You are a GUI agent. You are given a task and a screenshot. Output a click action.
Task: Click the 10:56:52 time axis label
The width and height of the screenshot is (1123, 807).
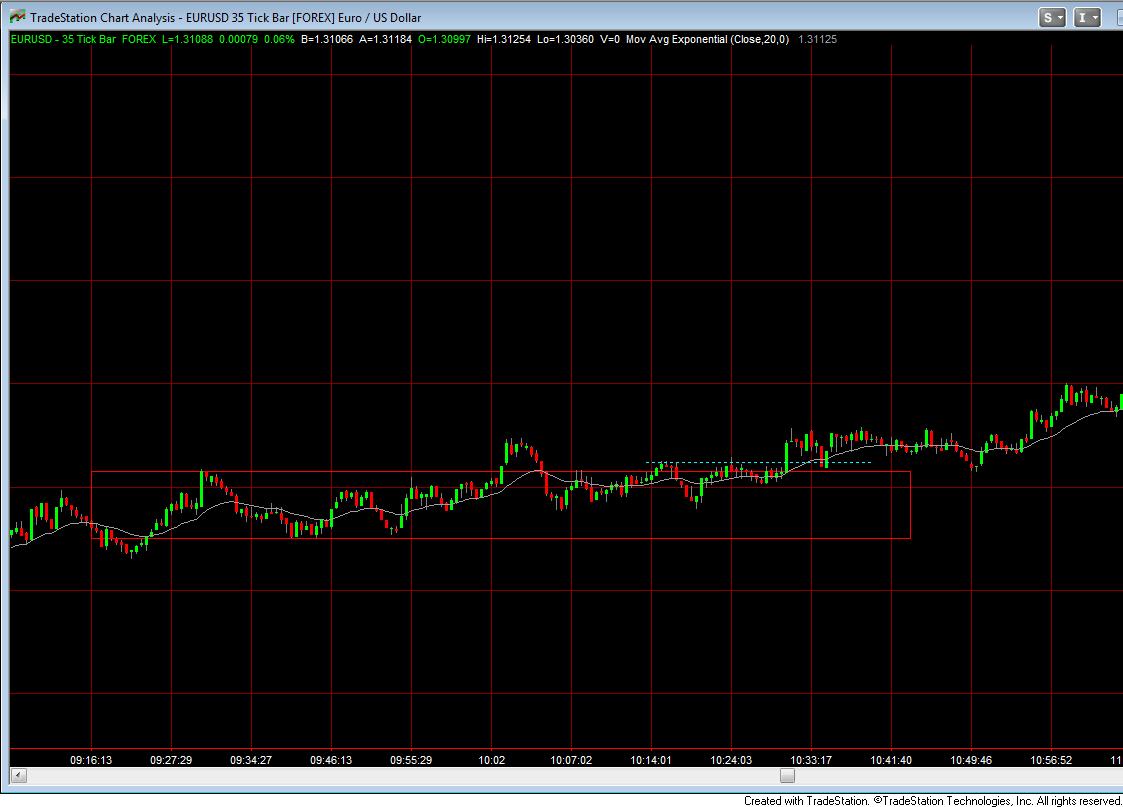pos(1051,760)
